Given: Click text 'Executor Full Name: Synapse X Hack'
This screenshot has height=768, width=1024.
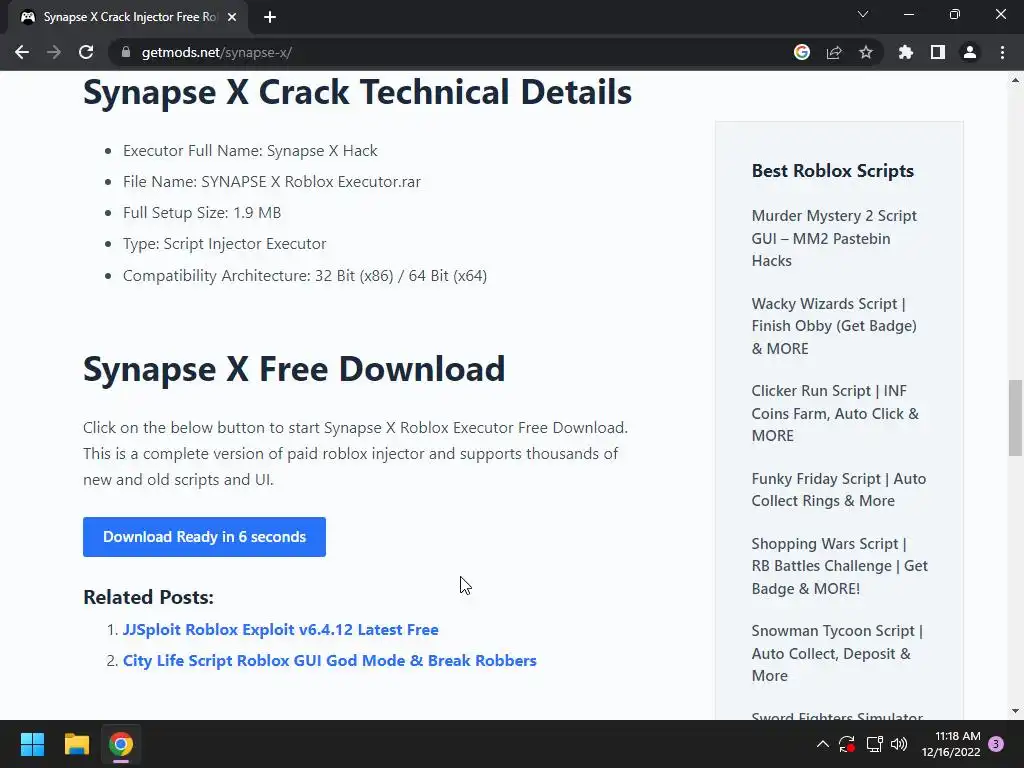Looking at the screenshot, I should [250, 151].
